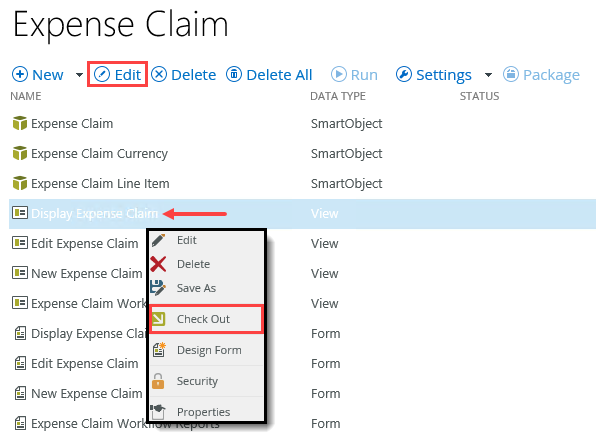596x441 pixels.
Task: Click the Edit pencil icon in context menu
Action: pyautogui.click(x=159, y=240)
